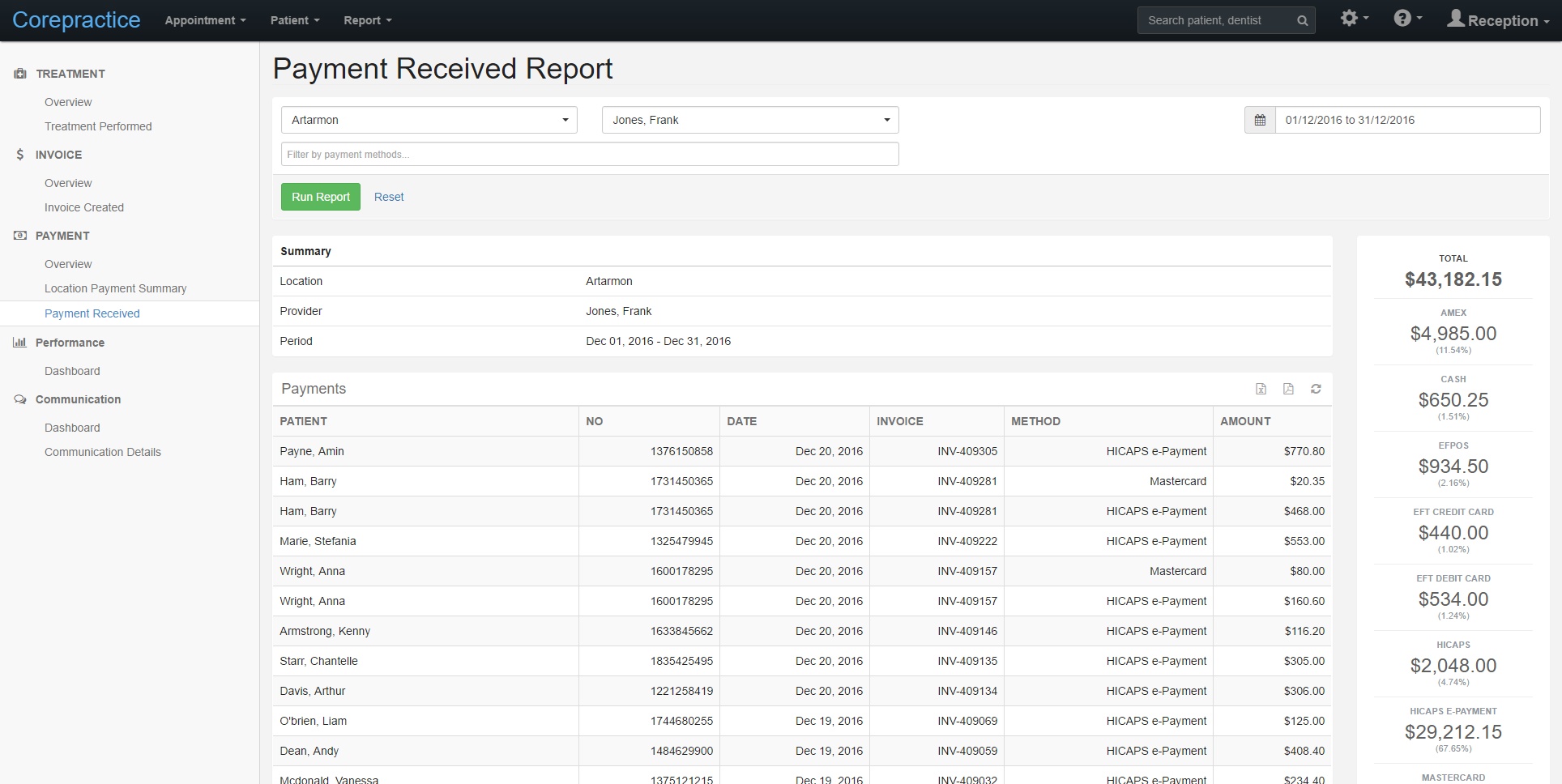This screenshot has height=784, width=1562.
Task: Export the Payments table to Excel
Action: 1261,389
